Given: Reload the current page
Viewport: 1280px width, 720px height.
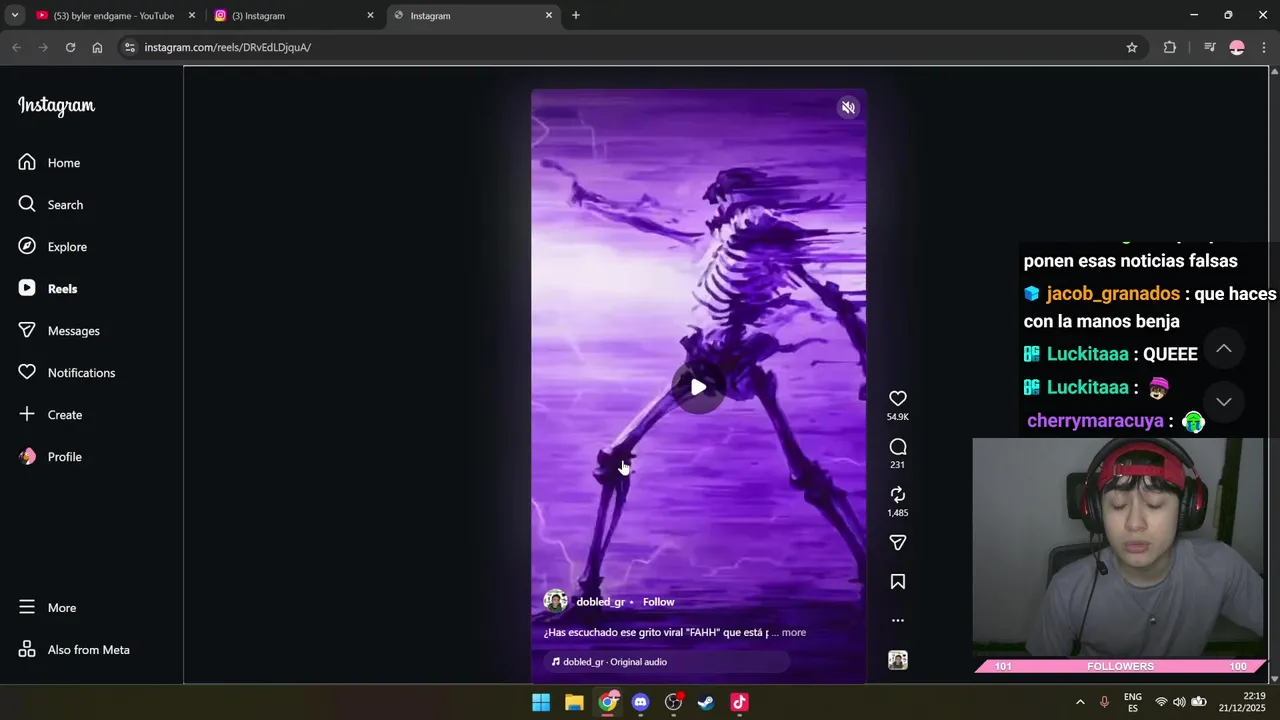Looking at the screenshot, I should [x=70, y=47].
